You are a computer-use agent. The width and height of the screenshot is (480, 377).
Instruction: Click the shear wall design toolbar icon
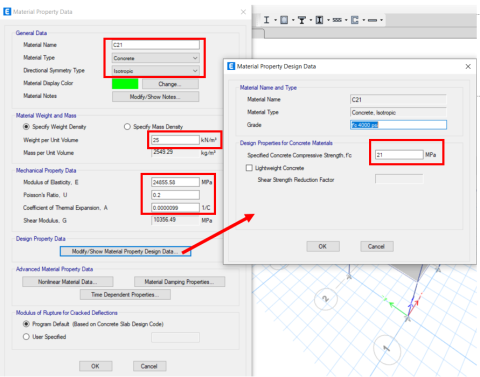pos(355,20)
